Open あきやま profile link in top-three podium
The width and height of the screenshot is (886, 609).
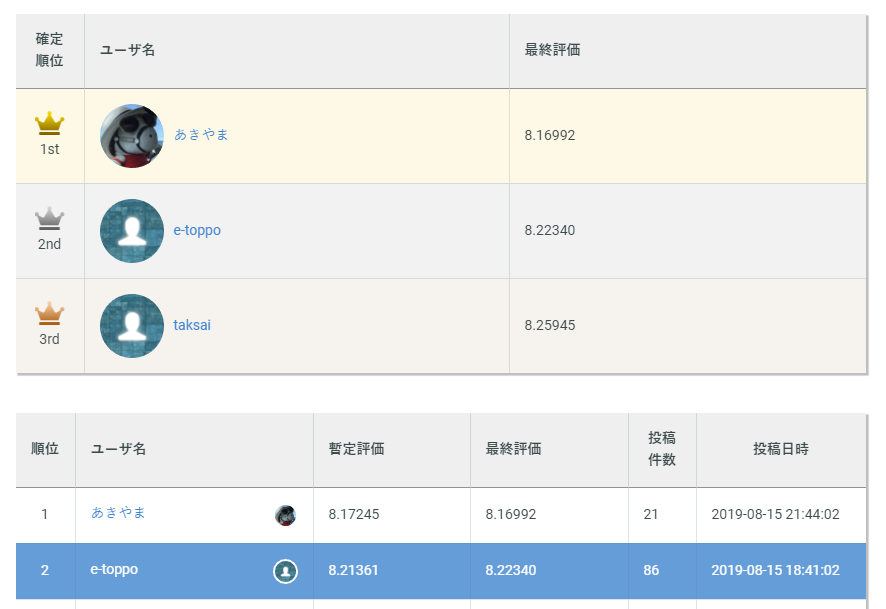point(201,134)
